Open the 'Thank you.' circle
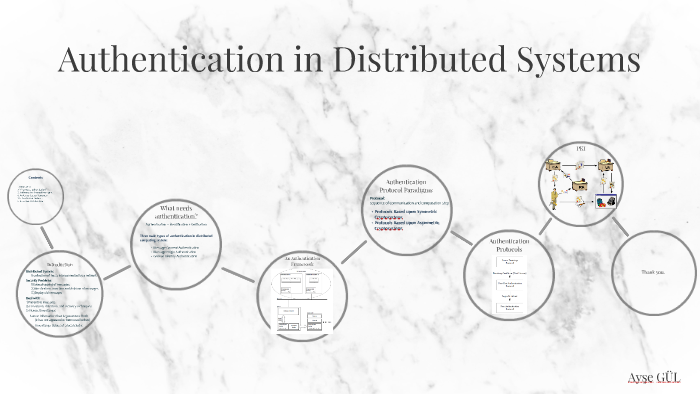Image resolution: width=700 pixels, height=394 pixels. click(x=654, y=273)
